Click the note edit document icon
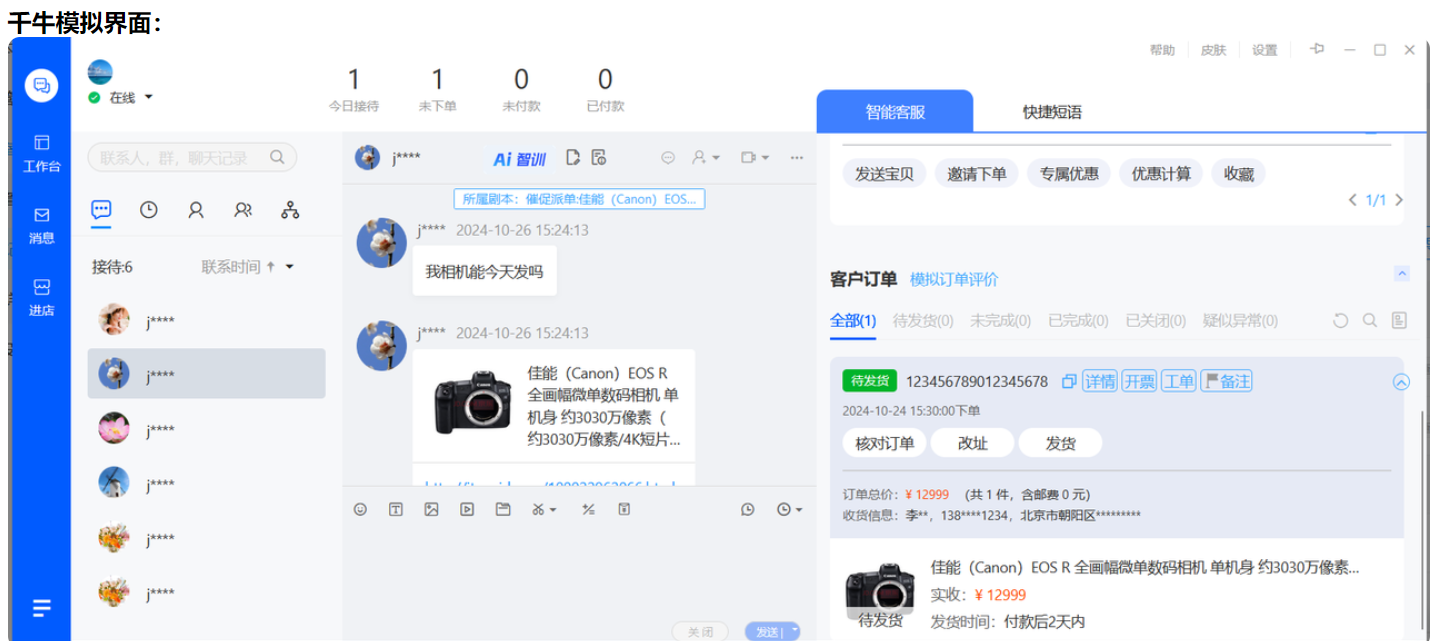Image resolution: width=1437 pixels, height=641 pixels. [573, 157]
